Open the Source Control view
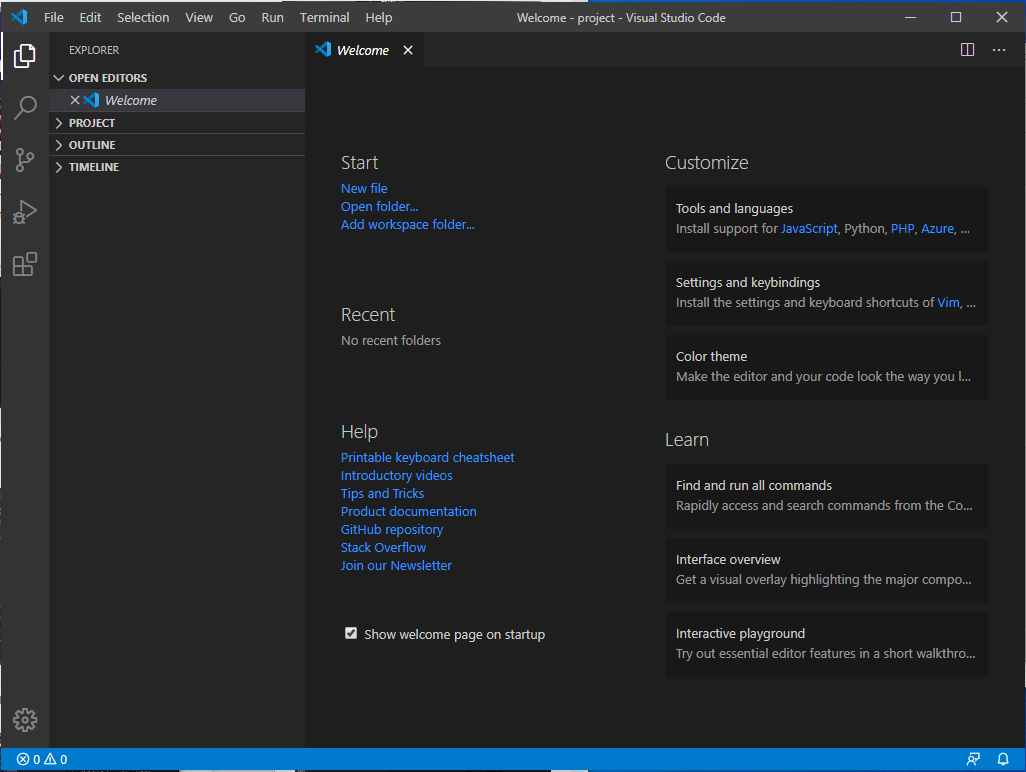This screenshot has width=1026, height=772. [25, 160]
